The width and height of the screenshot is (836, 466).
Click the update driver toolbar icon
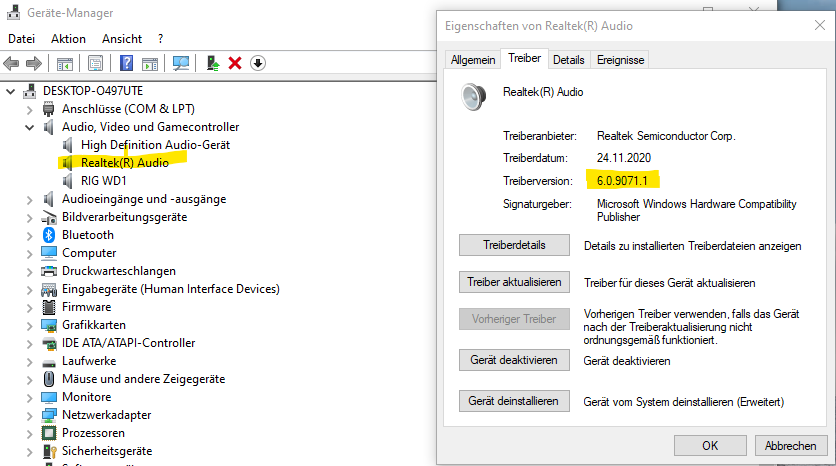tap(213, 63)
